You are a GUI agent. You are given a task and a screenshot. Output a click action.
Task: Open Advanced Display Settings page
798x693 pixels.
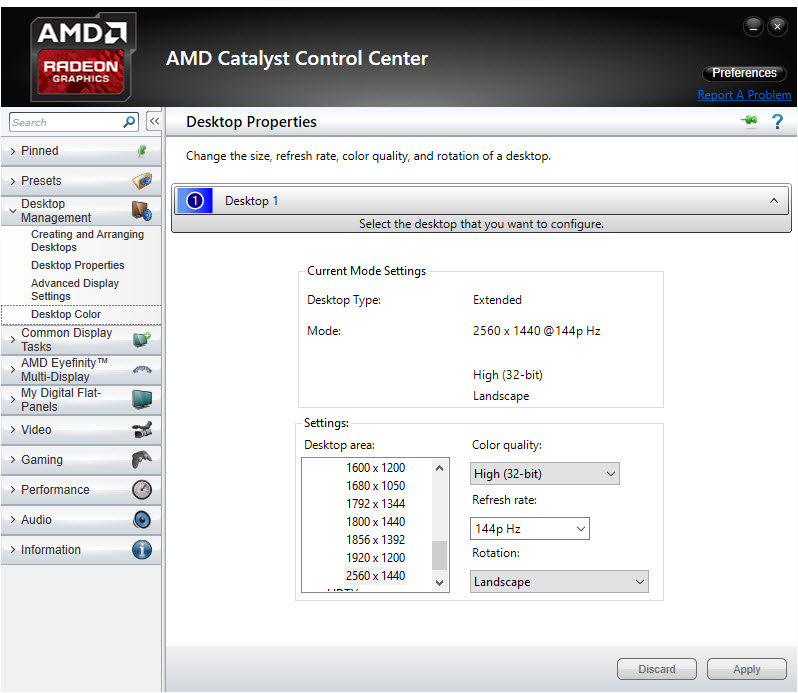pyautogui.click(x=75, y=290)
